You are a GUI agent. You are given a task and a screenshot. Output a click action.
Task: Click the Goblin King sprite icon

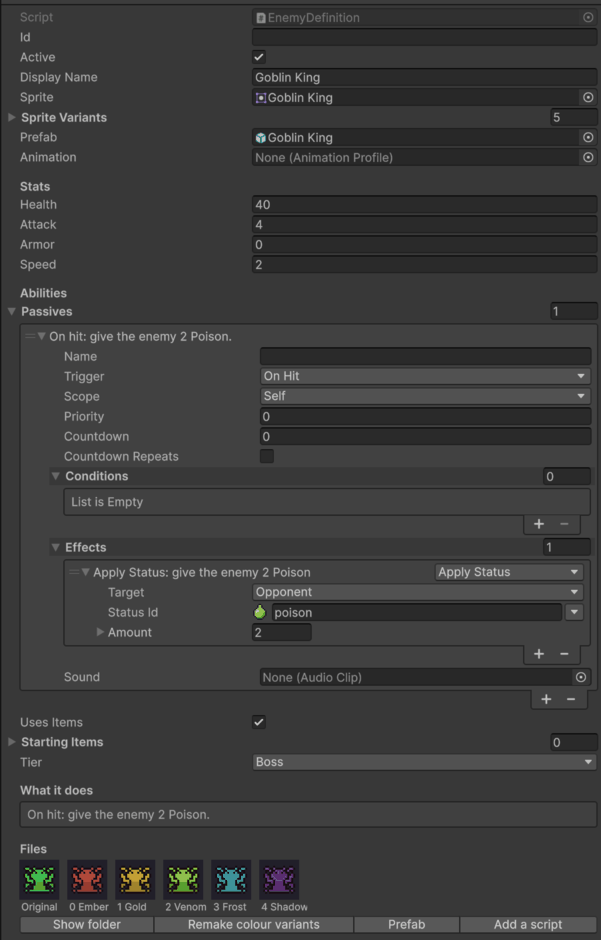click(261, 98)
